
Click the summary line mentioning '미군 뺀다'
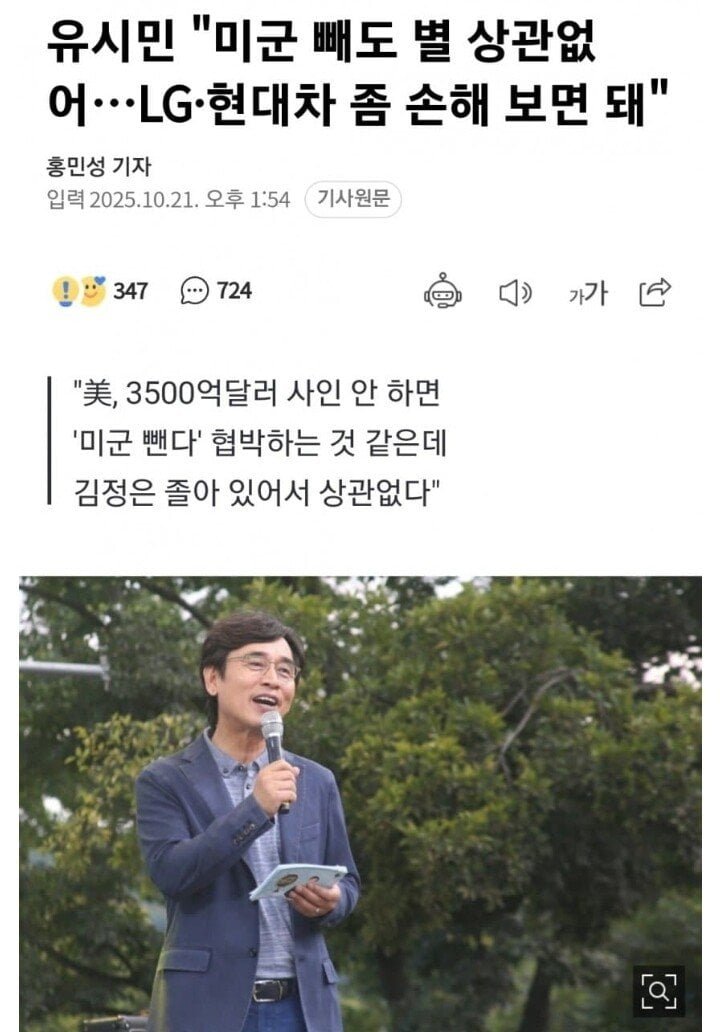click(x=259, y=442)
